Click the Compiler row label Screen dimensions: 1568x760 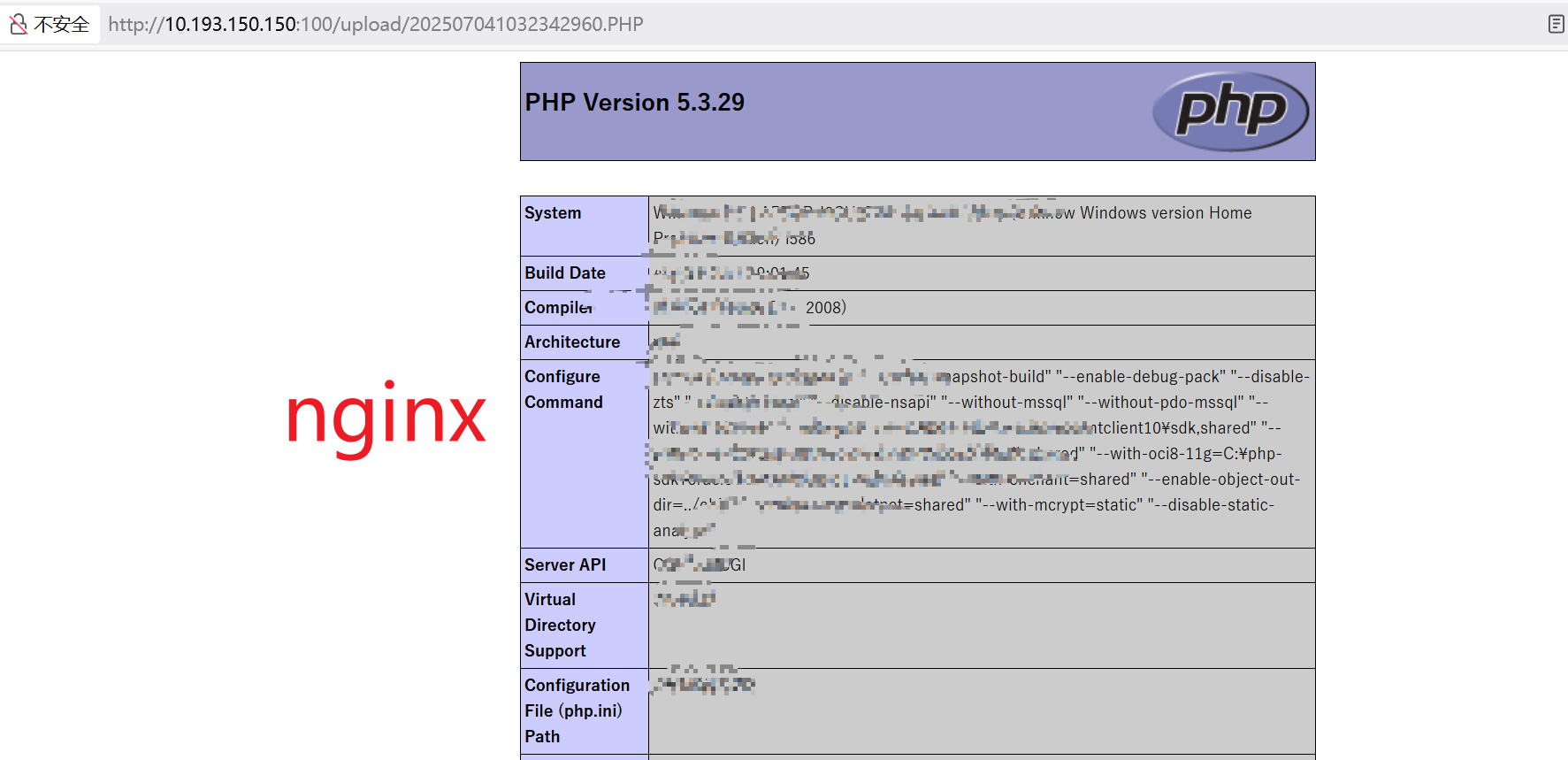pyautogui.click(x=558, y=308)
